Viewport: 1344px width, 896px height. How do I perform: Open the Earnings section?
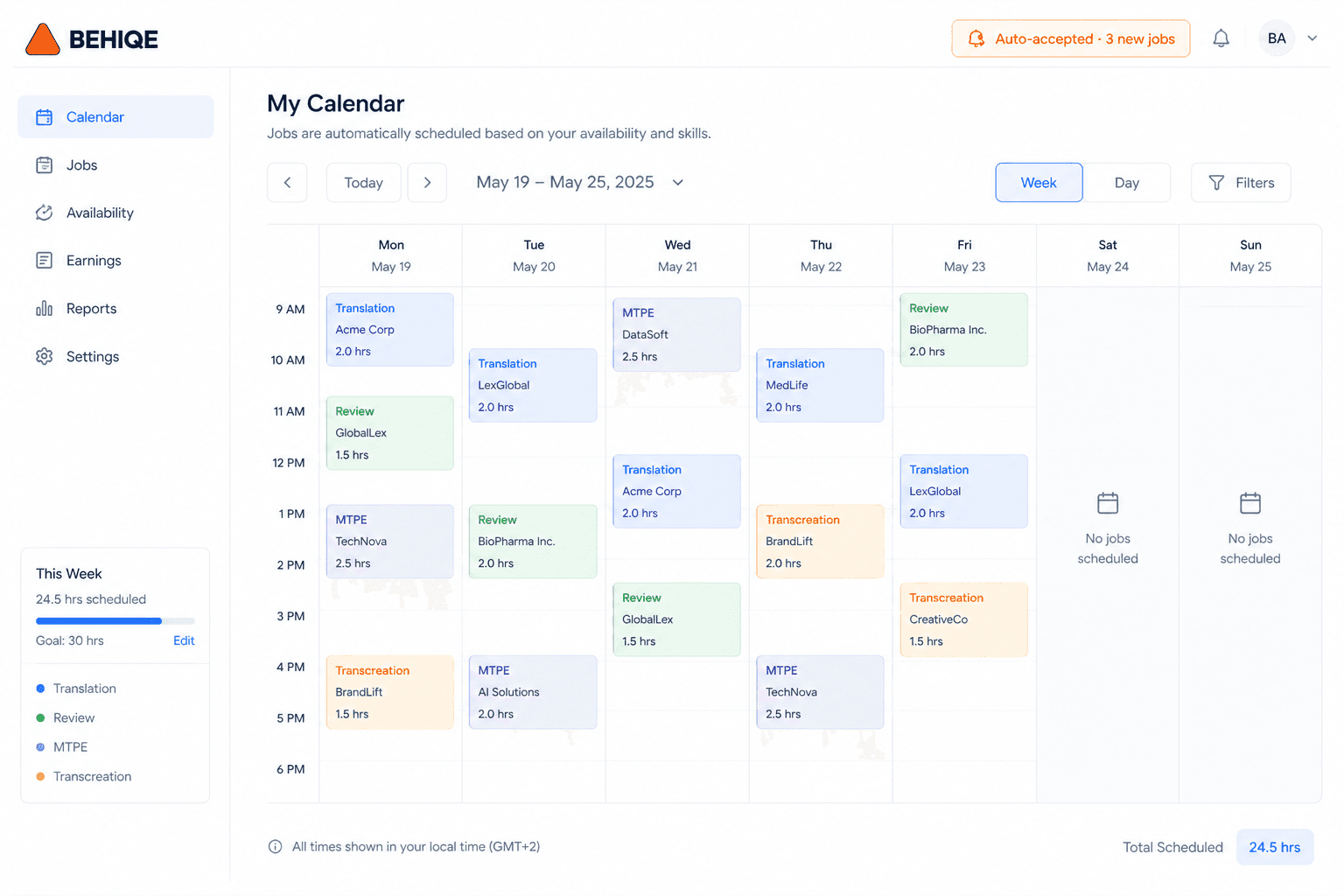tap(115, 261)
